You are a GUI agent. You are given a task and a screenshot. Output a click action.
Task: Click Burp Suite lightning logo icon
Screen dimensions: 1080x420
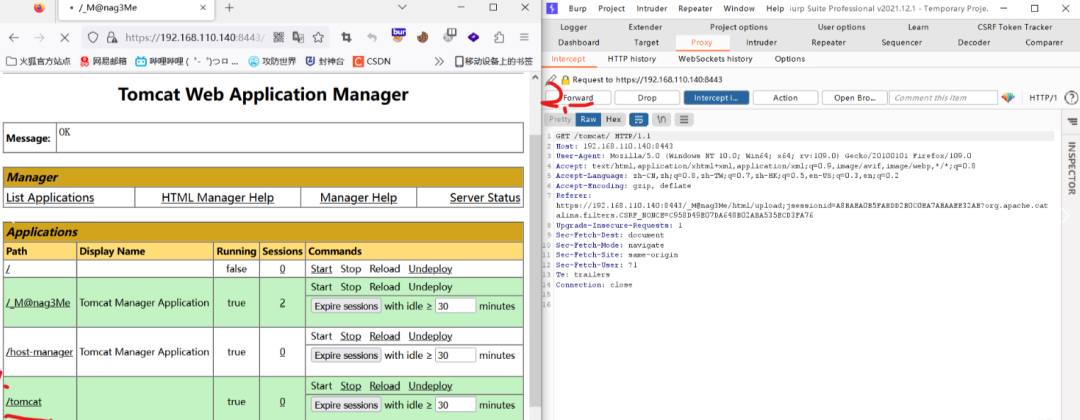click(553, 8)
